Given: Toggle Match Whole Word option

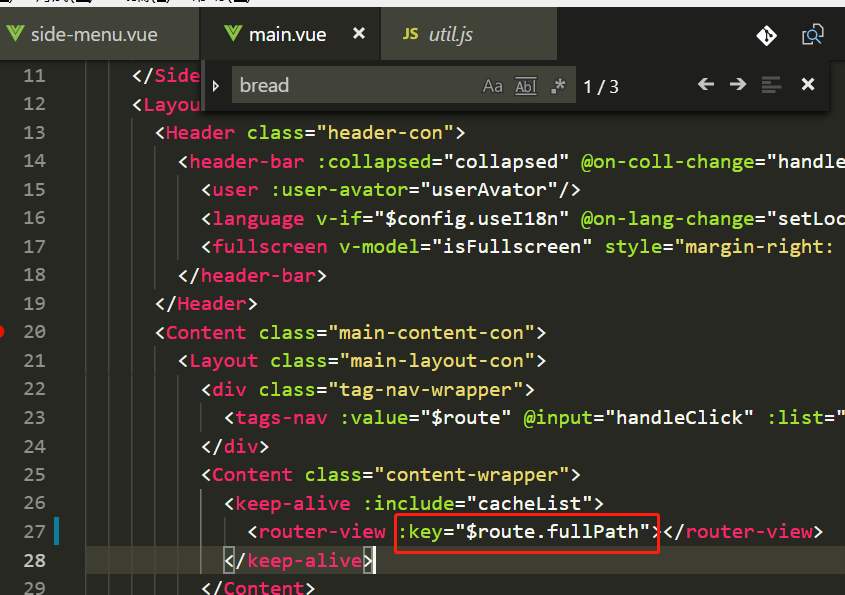Looking at the screenshot, I should pyautogui.click(x=526, y=86).
